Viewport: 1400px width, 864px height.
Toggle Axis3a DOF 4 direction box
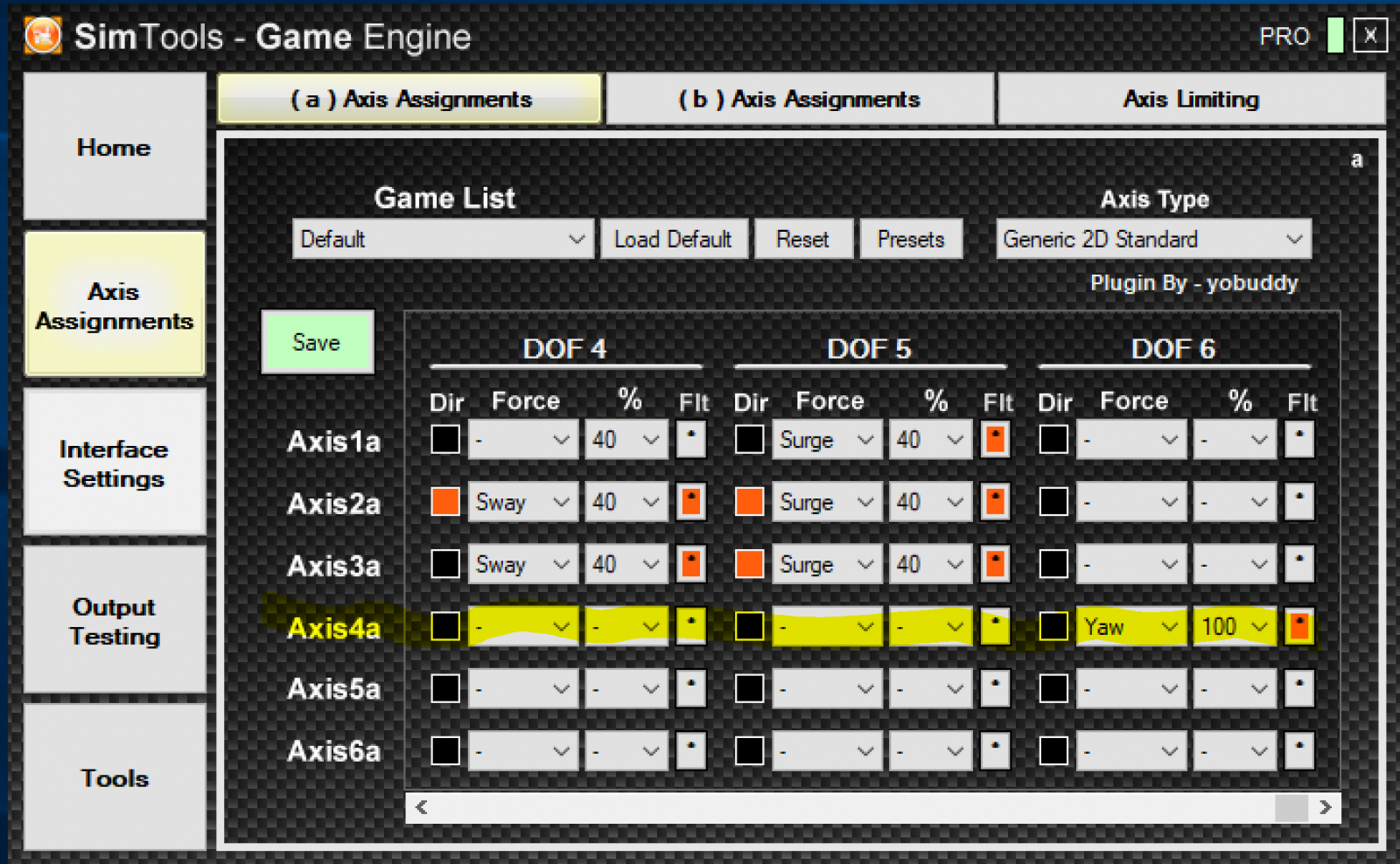pos(445,564)
